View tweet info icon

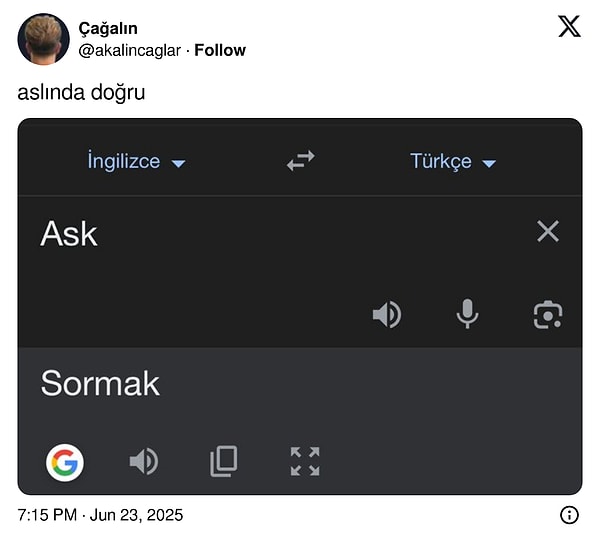click(x=569, y=515)
